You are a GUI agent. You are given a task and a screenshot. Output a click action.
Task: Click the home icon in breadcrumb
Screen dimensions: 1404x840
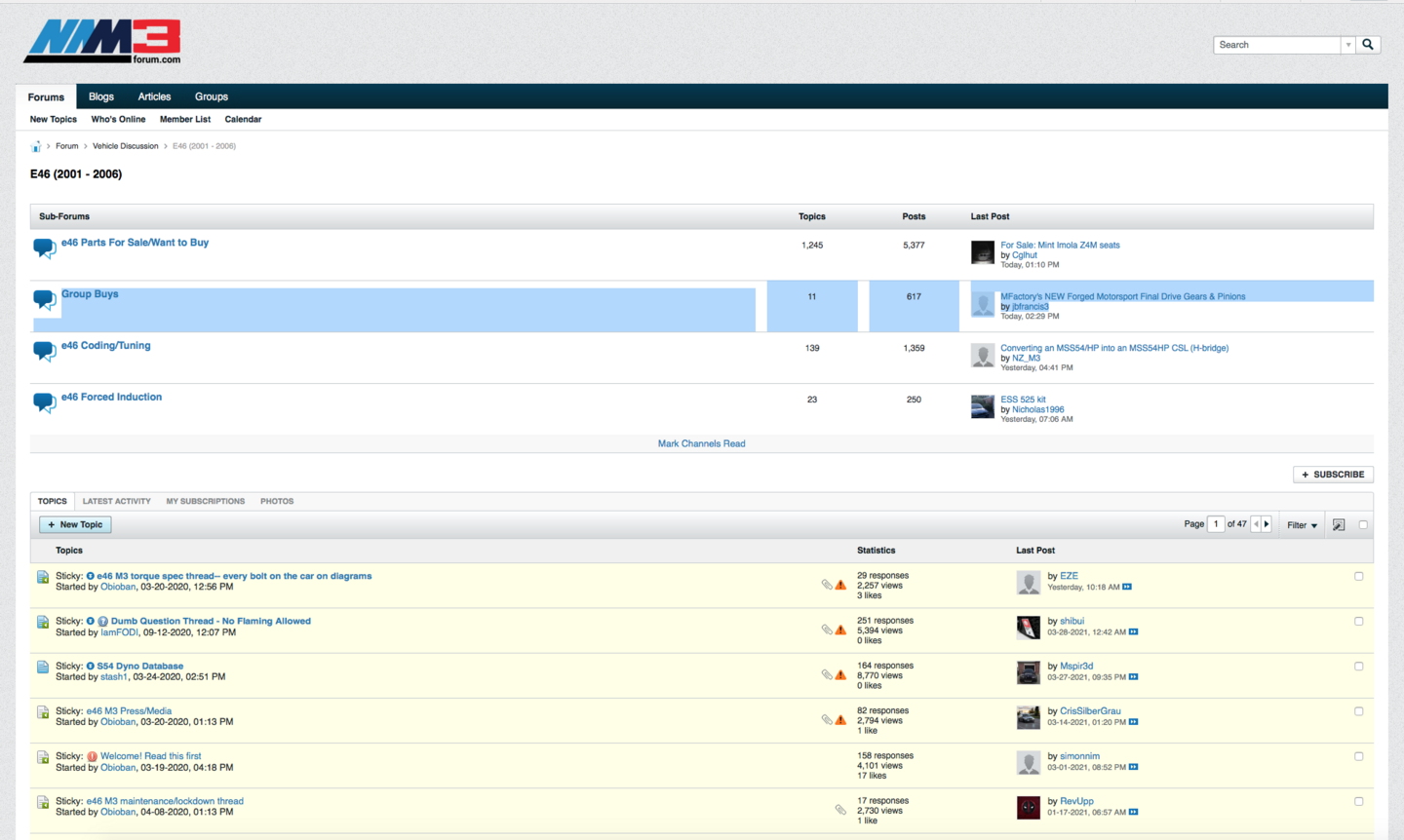pos(36,146)
